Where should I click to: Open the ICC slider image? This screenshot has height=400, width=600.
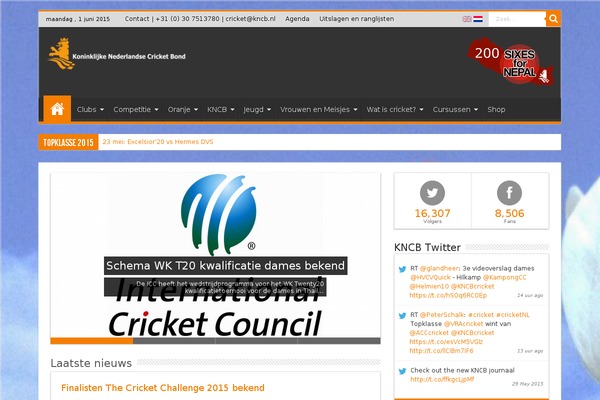[215, 255]
